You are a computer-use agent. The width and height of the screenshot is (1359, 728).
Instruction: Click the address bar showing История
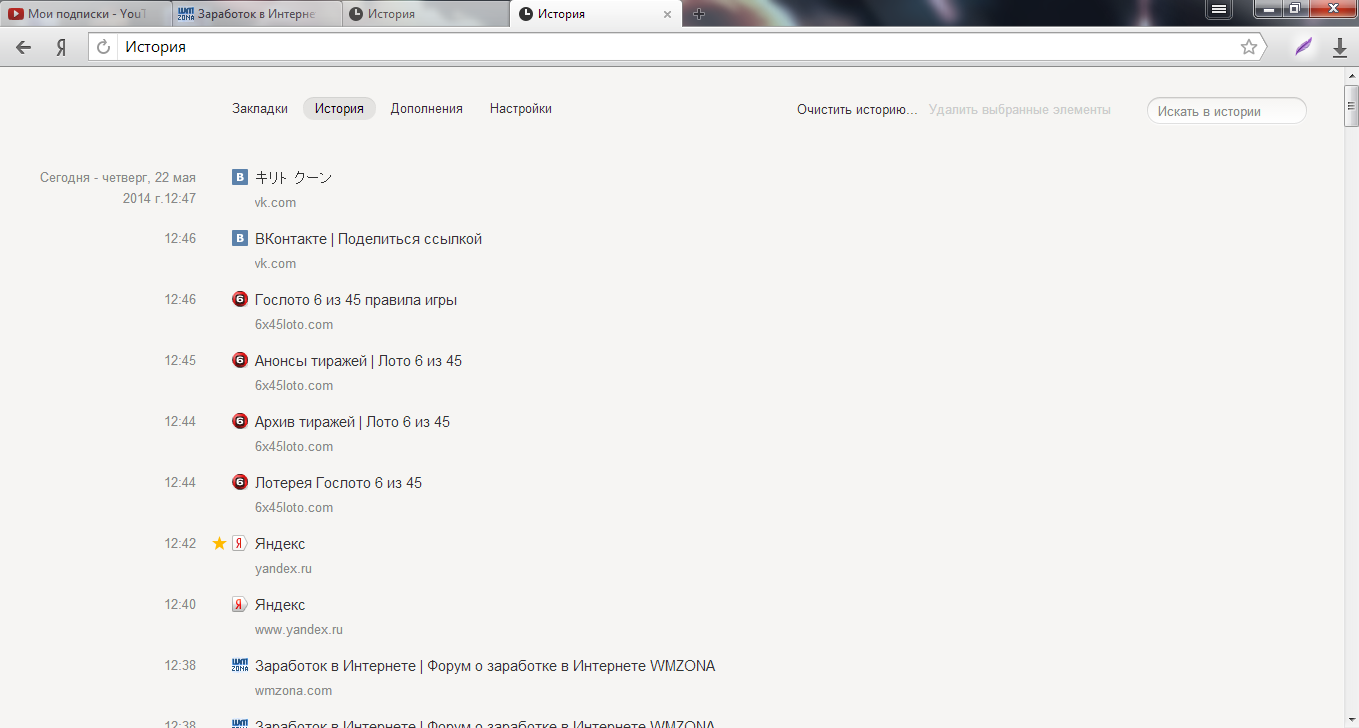click(676, 47)
